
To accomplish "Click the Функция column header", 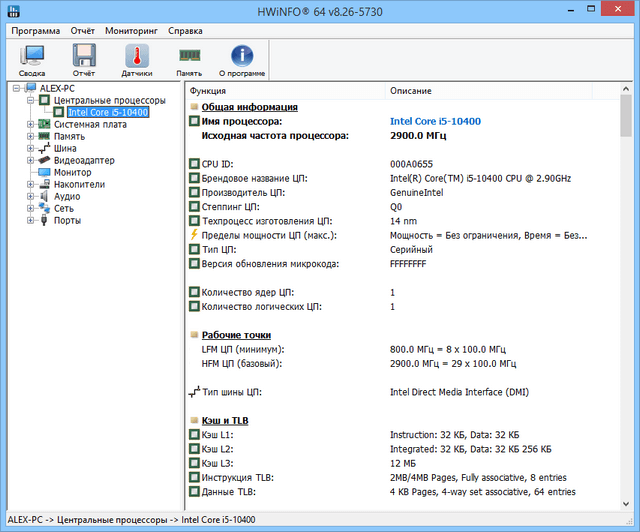I will [x=283, y=90].
